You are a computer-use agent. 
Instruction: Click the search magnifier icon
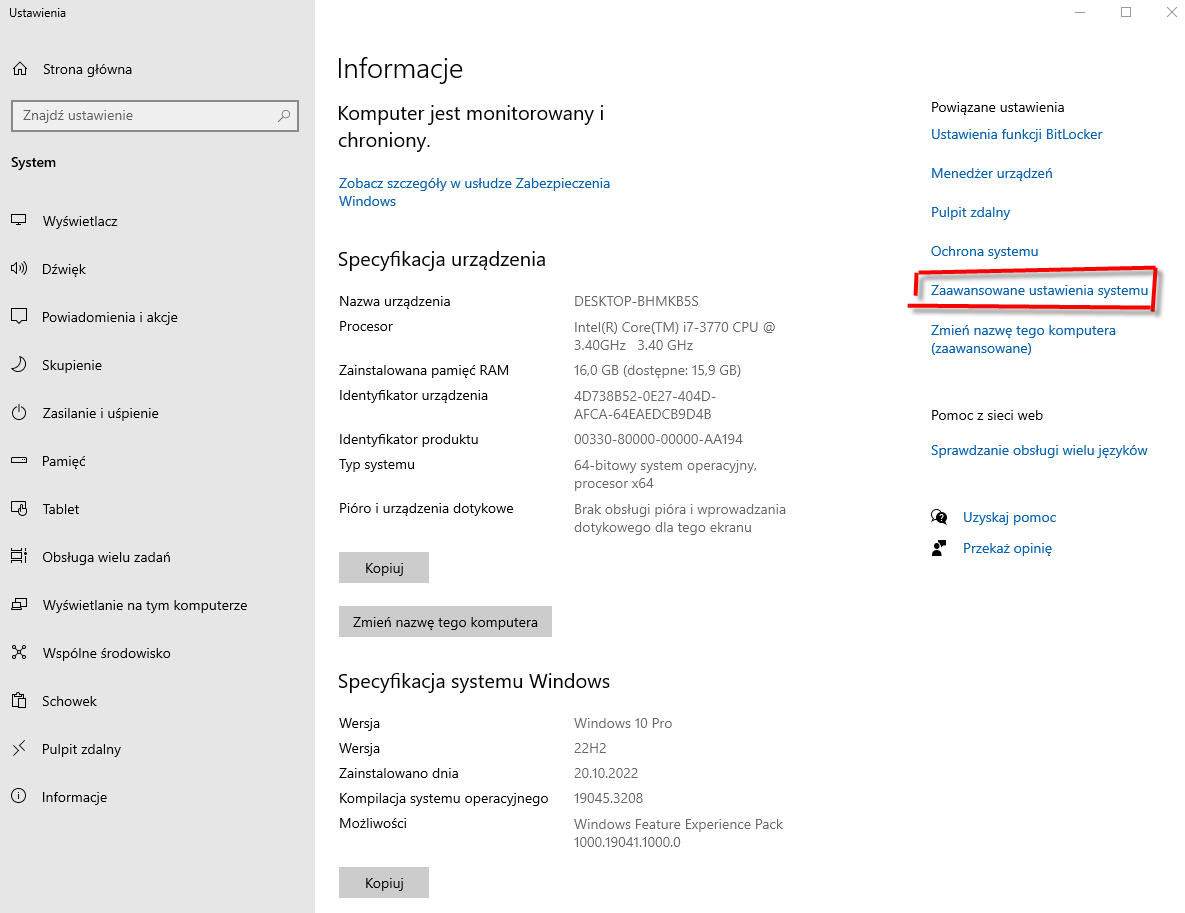pyautogui.click(x=285, y=116)
